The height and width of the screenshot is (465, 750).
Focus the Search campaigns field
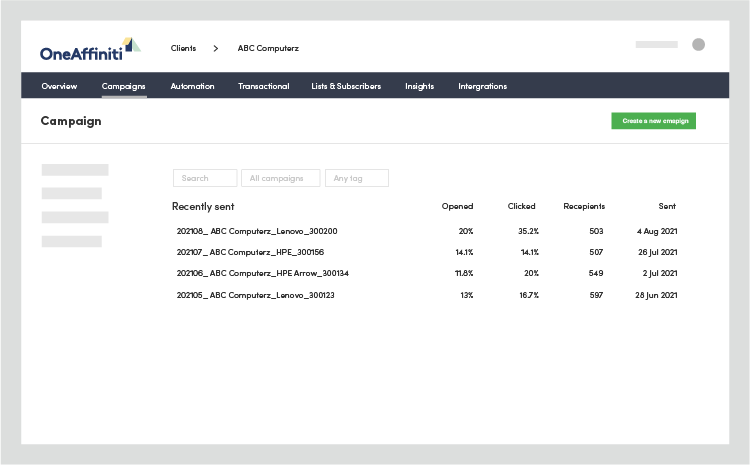coord(205,178)
